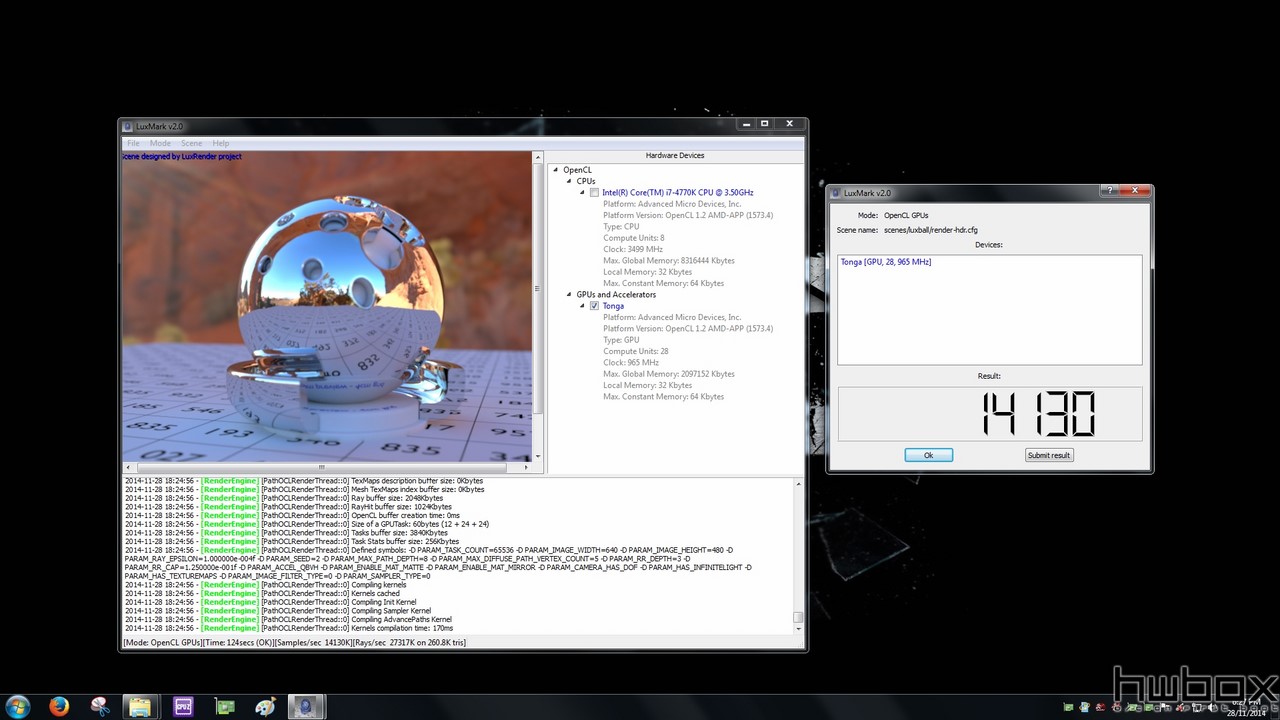Minimize the LuxMark main window
The width and height of the screenshot is (1280, 720).
pos(747,124)
